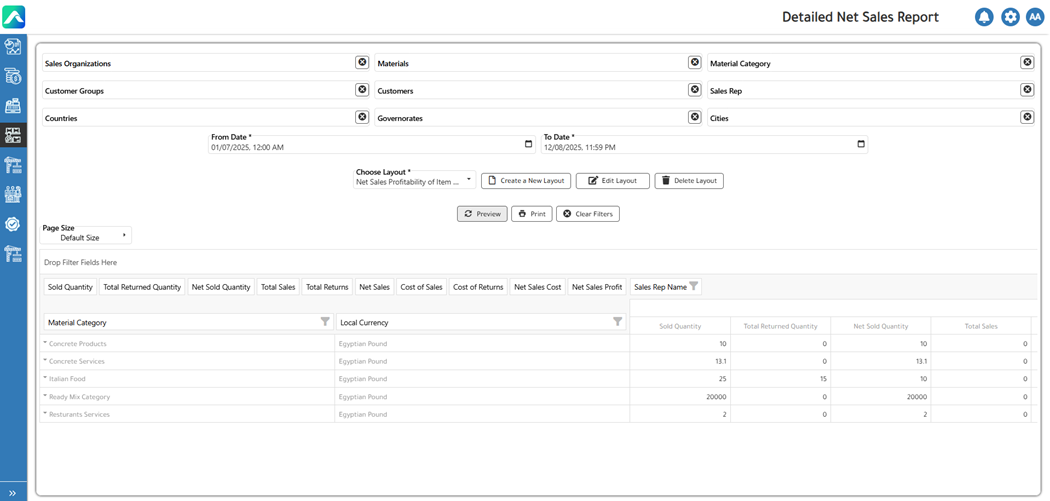Open the To Date calendar picker
The width and height of the screenshot is (1050, 501).
coord(861,144)
